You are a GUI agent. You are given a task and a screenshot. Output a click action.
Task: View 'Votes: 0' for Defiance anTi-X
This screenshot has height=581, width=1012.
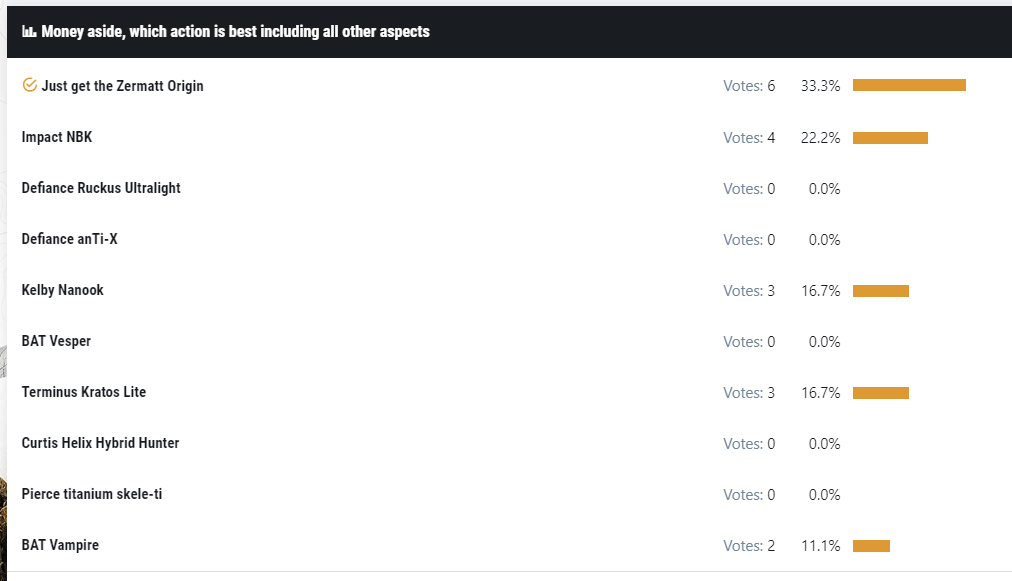(749, 240)
